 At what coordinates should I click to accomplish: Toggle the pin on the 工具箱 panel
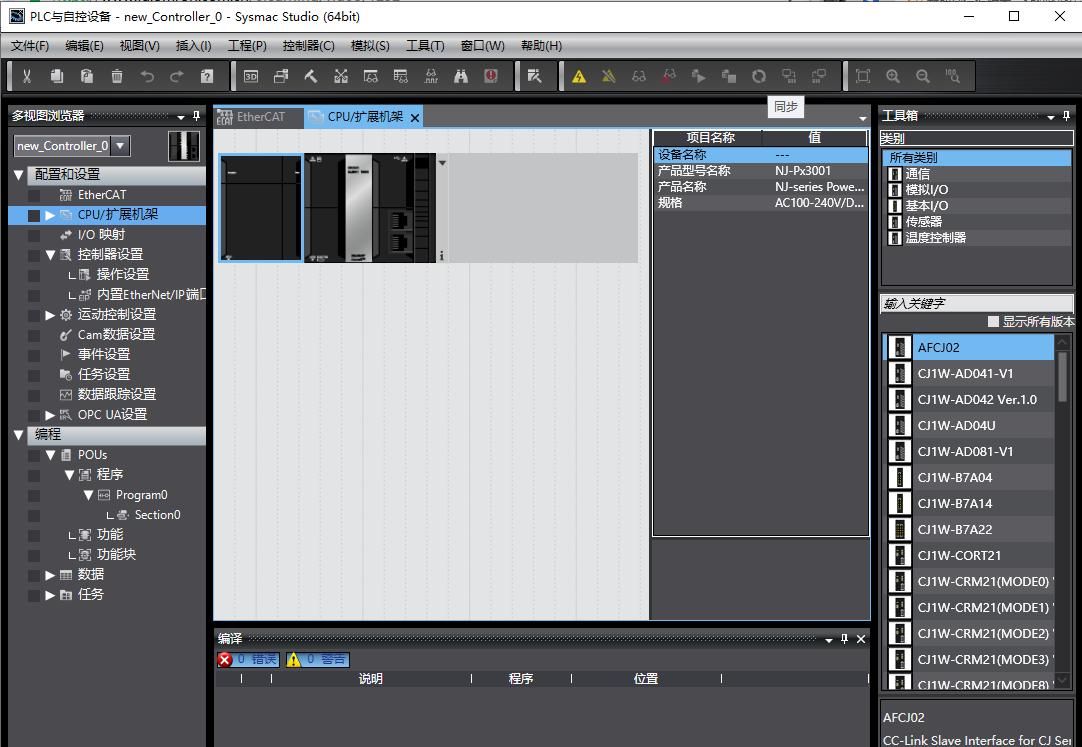pos(1066,116)
